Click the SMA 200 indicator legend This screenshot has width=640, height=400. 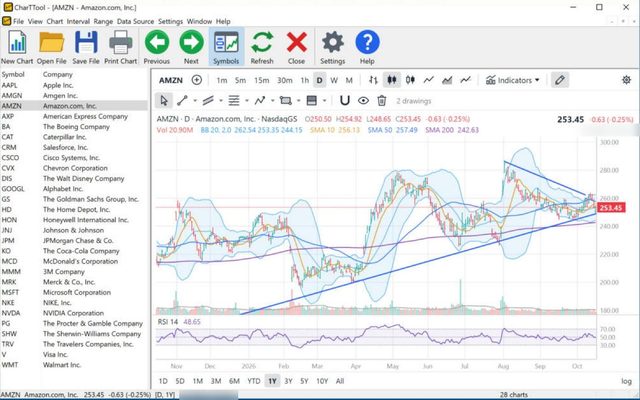pos(452,130)
